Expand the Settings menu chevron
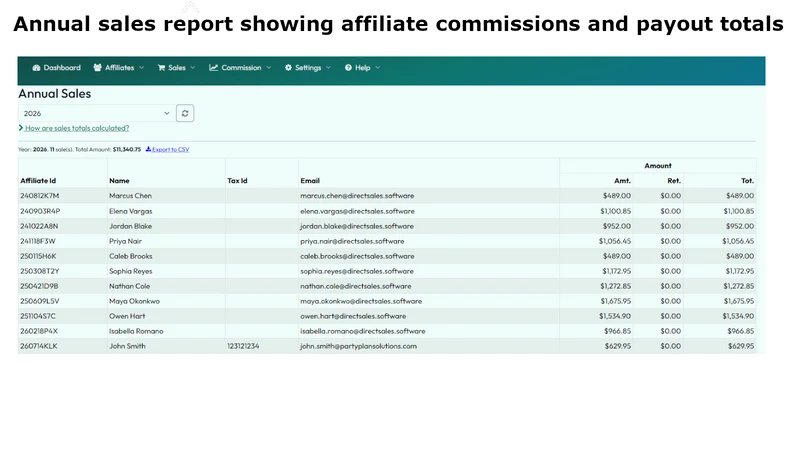The width and height of the screenshot is (800, 450). point(329,68)
